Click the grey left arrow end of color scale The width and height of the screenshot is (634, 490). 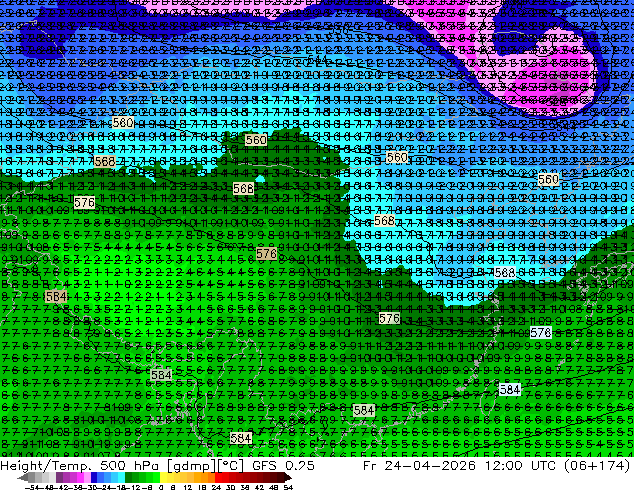click(23, 478)
